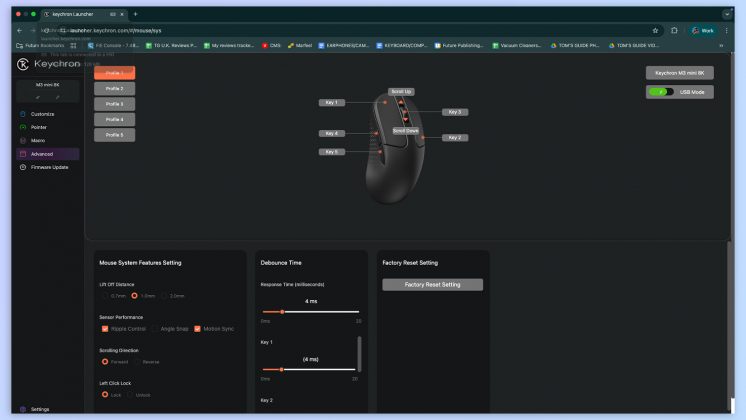The image size is (746, 420).
Task: Show more bookmarks via overflow chevron
Action: [721, 45]
